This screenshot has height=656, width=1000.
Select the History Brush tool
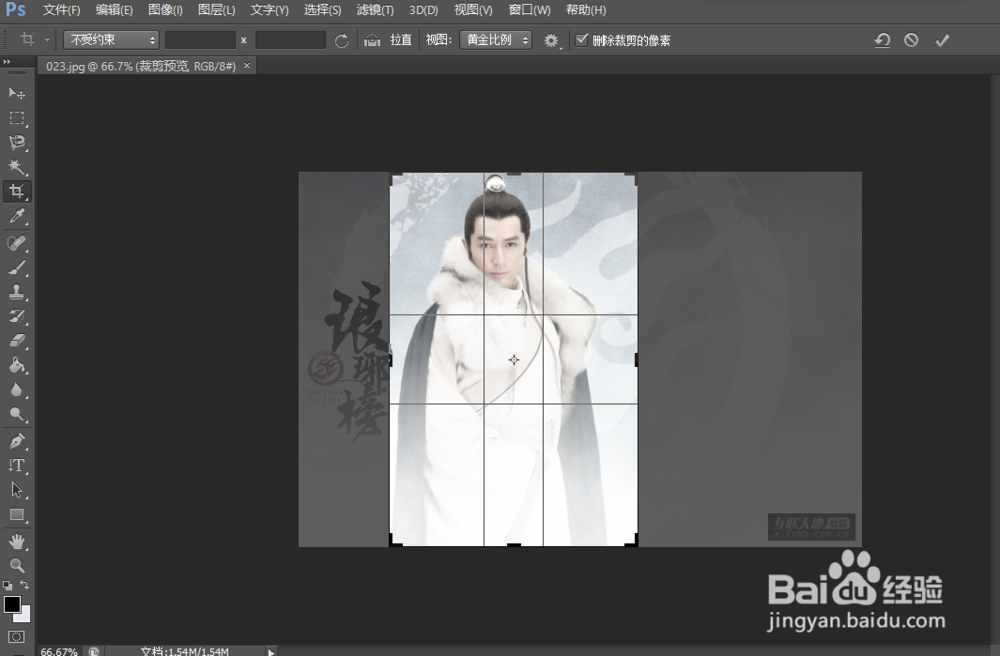17,316
